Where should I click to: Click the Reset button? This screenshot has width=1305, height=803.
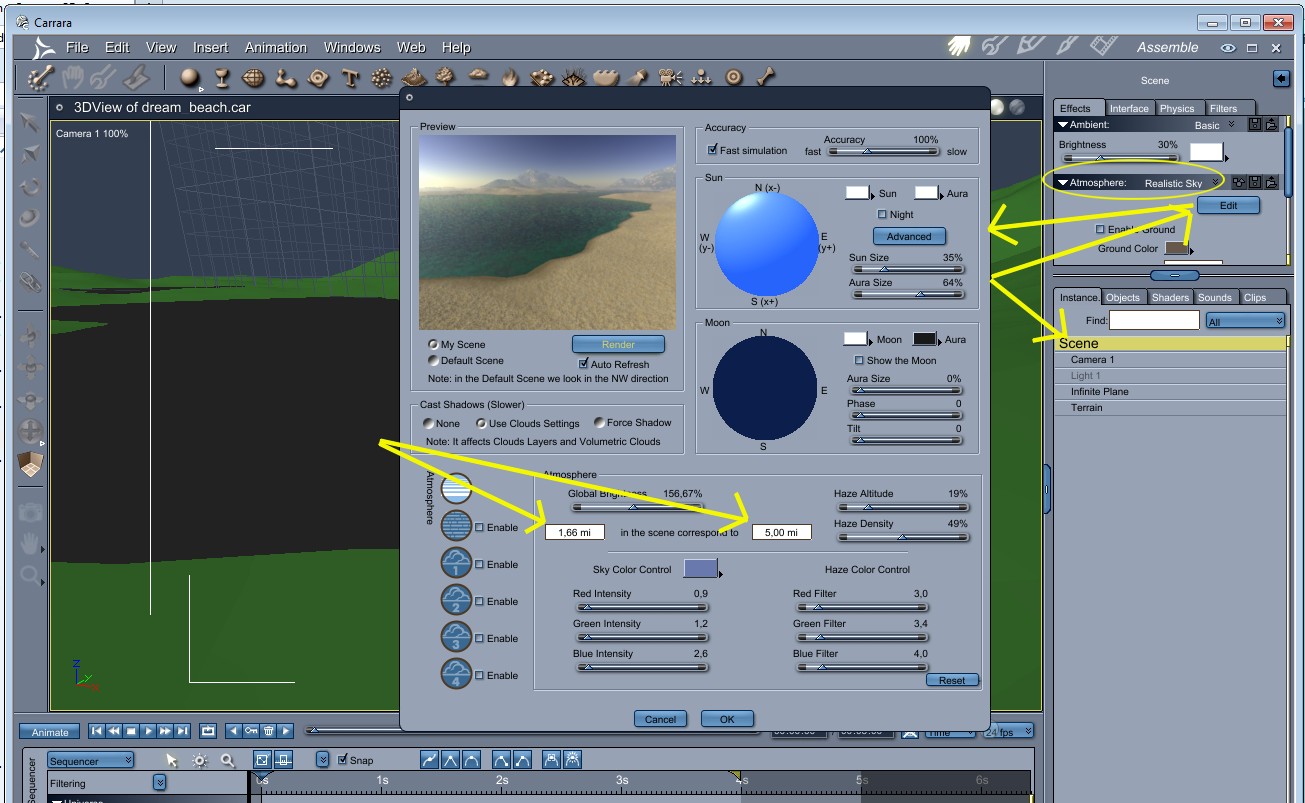(952, 680)
